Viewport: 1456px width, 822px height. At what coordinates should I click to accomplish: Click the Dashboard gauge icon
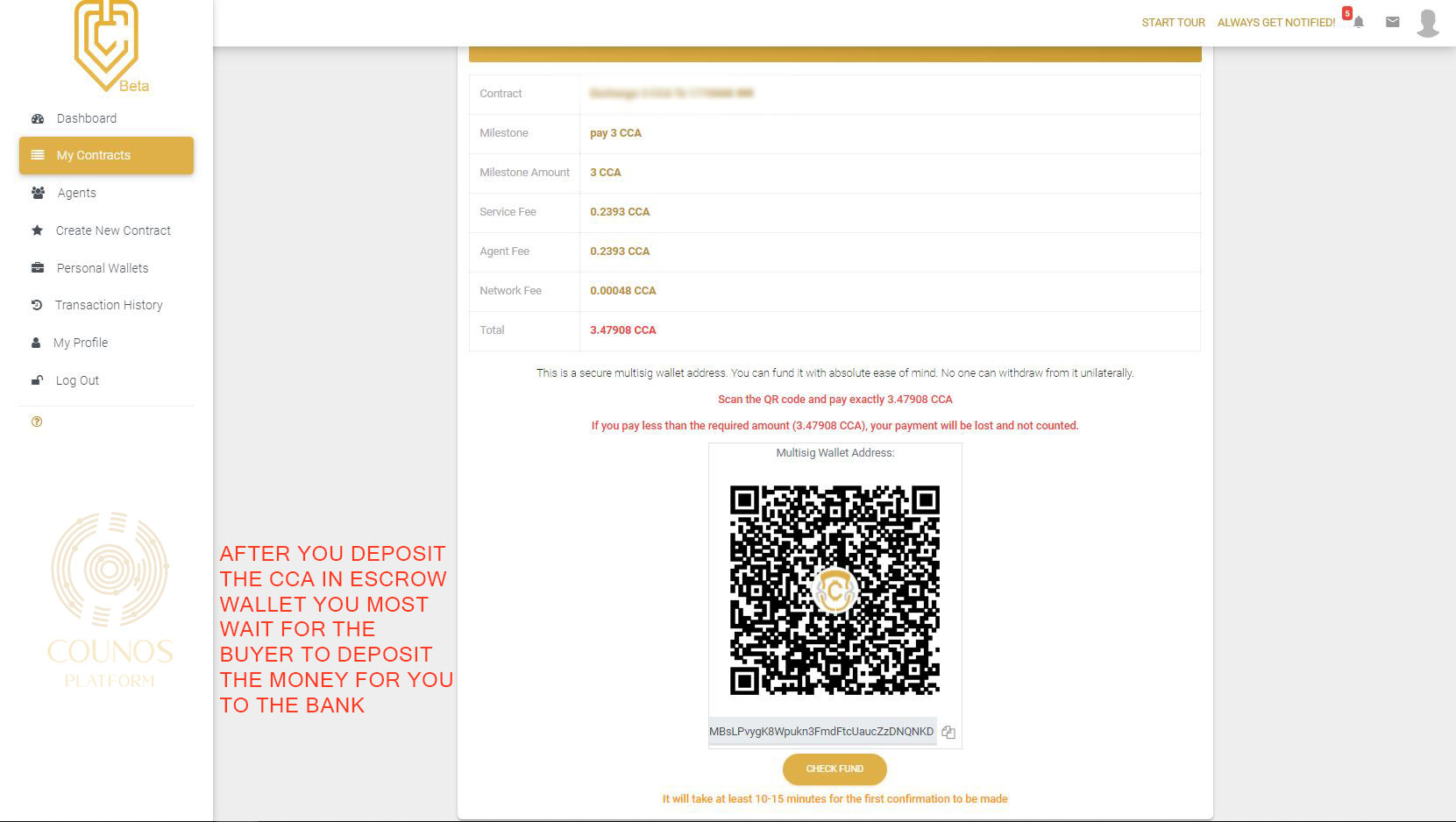pyautogui.click(x=38, y=118)
